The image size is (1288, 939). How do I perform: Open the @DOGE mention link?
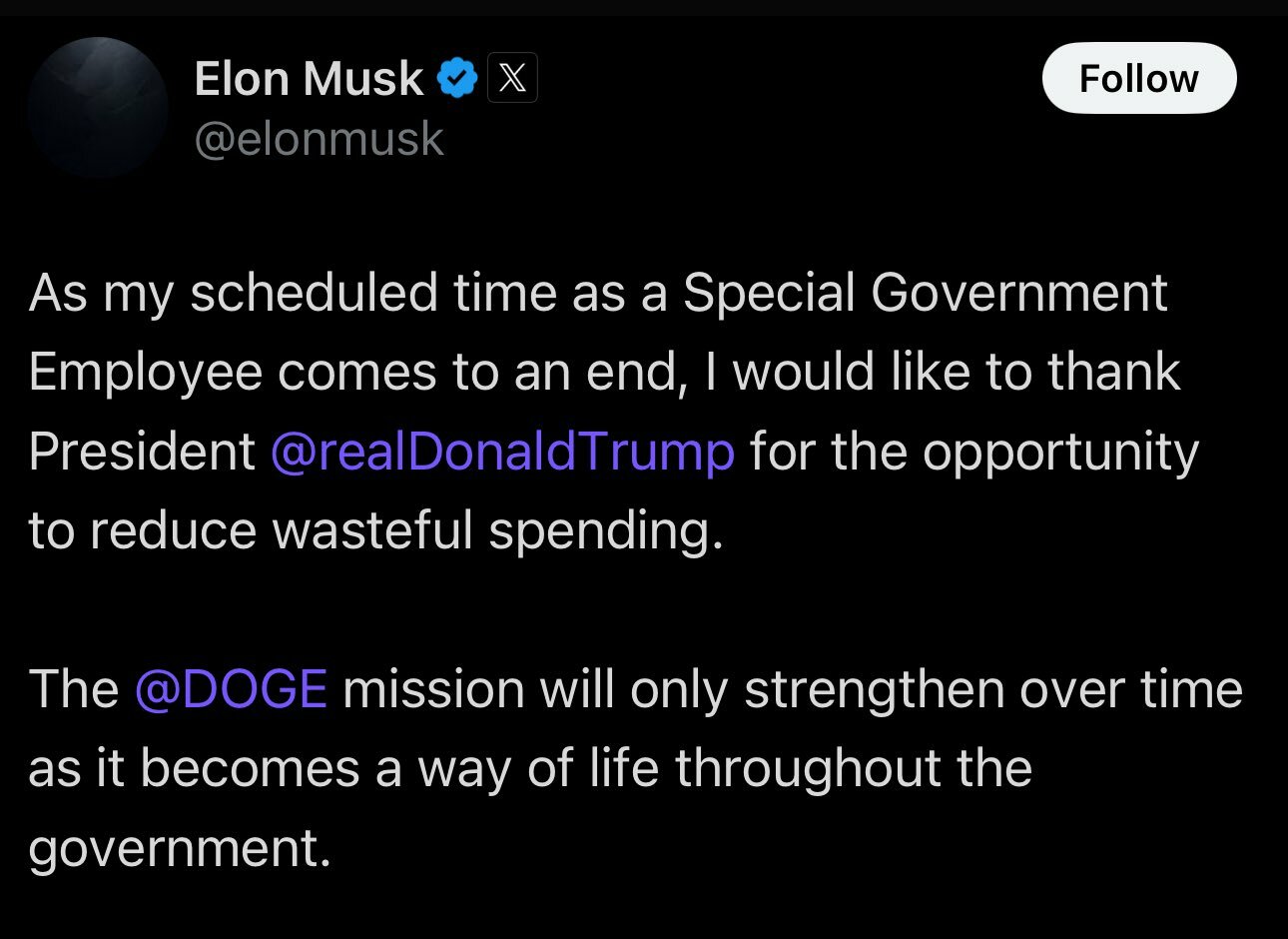tap(231, 689)
